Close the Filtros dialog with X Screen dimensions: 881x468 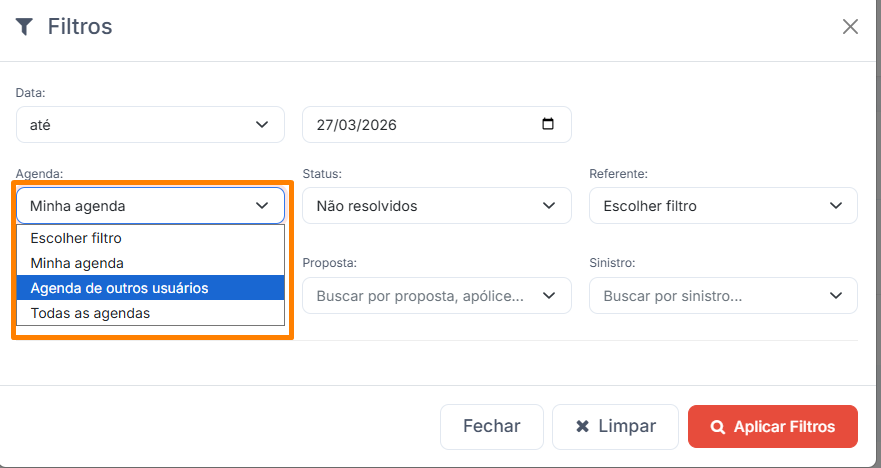850,27
